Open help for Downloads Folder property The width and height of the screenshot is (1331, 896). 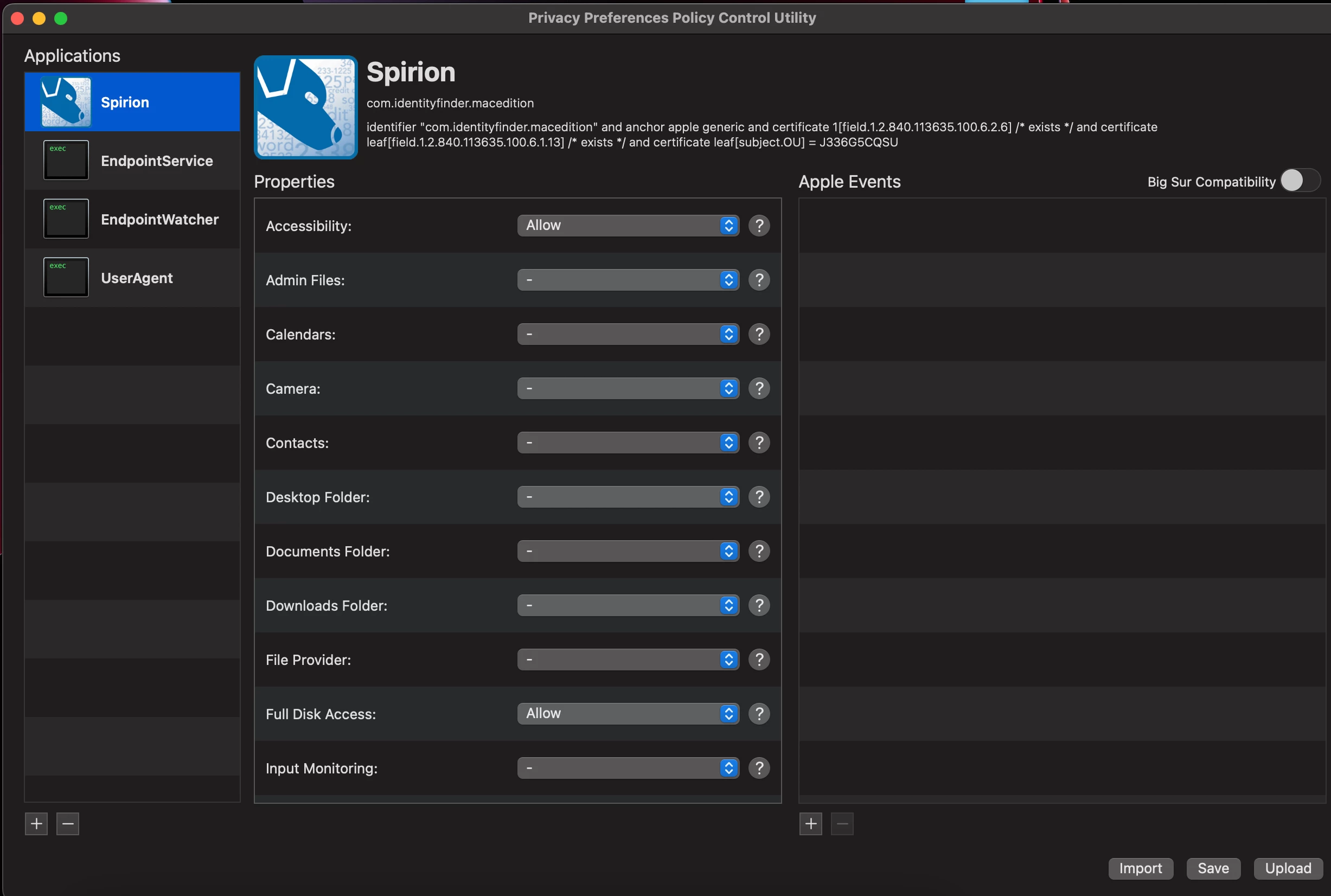click(759, 606)
